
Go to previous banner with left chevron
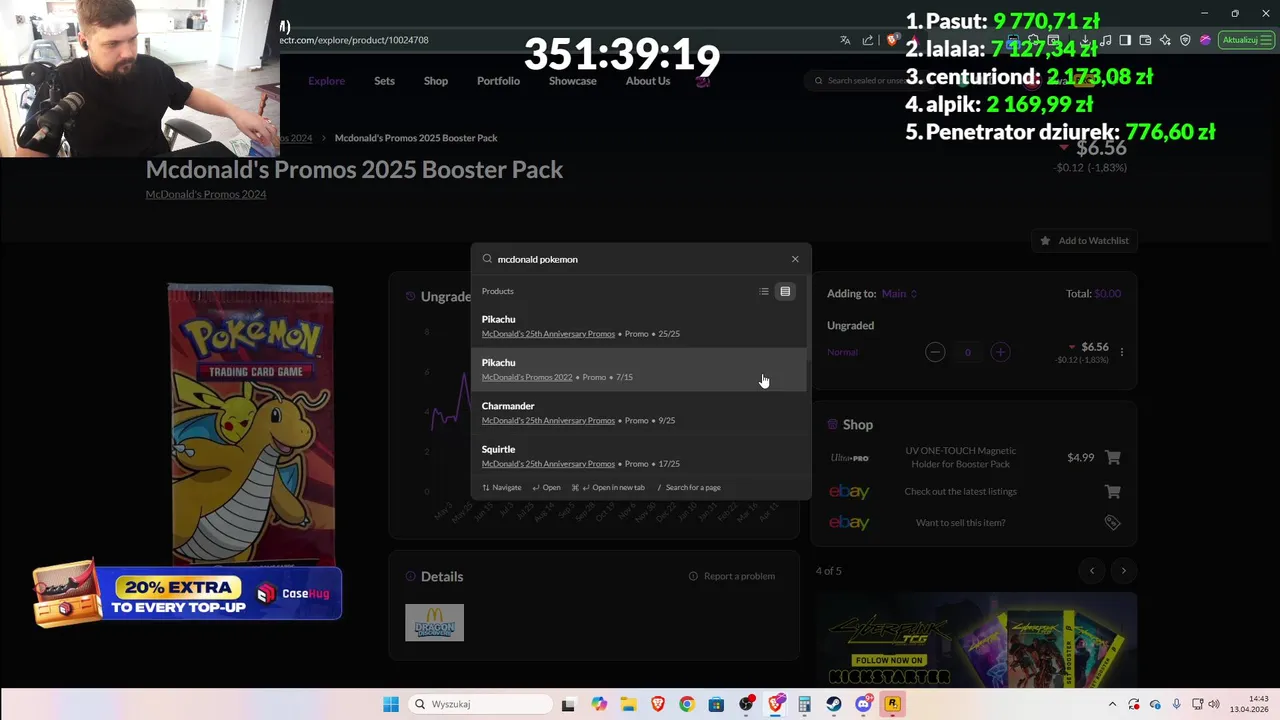pos(1092,571)
